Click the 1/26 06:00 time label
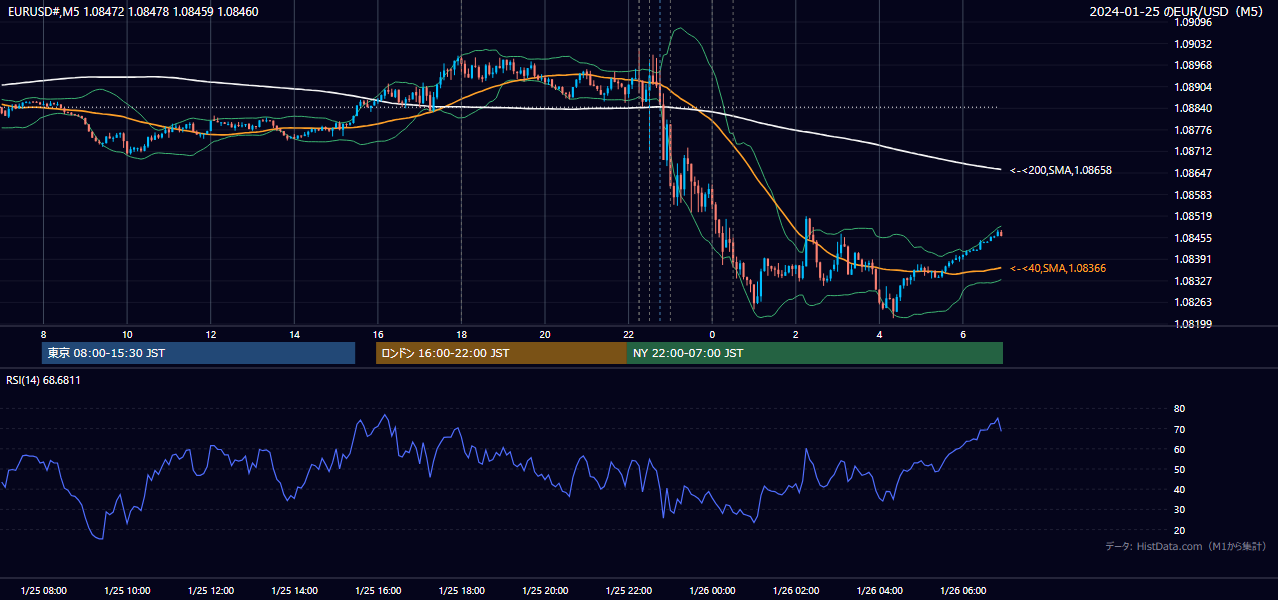 pyautogui.click(x=962, y=591)
